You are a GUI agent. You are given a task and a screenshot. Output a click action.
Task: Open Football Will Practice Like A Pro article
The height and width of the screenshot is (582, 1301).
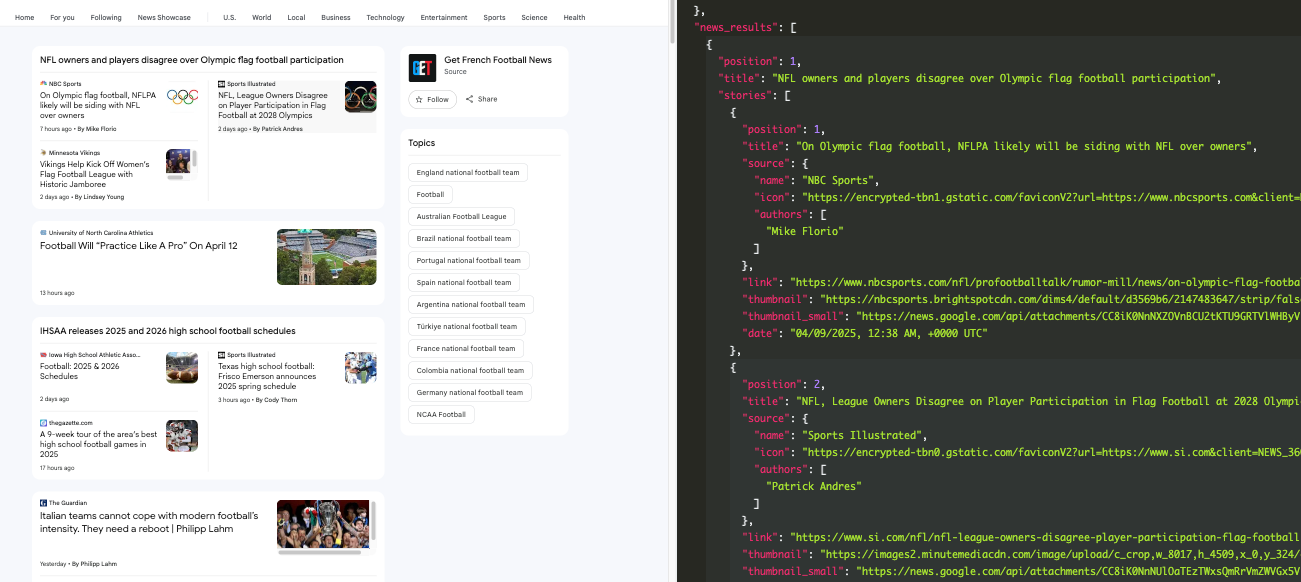click(x=139, y=246)
